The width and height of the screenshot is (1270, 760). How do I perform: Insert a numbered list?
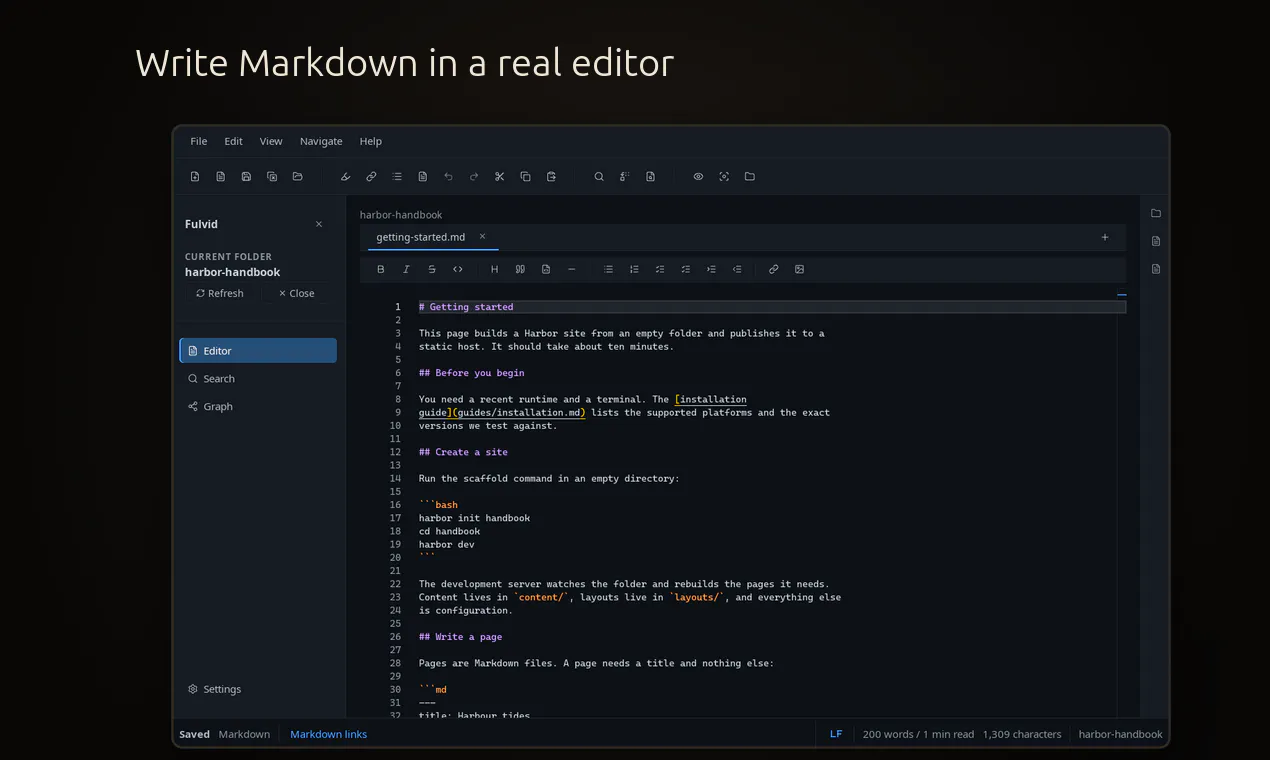tap(634, 269)
